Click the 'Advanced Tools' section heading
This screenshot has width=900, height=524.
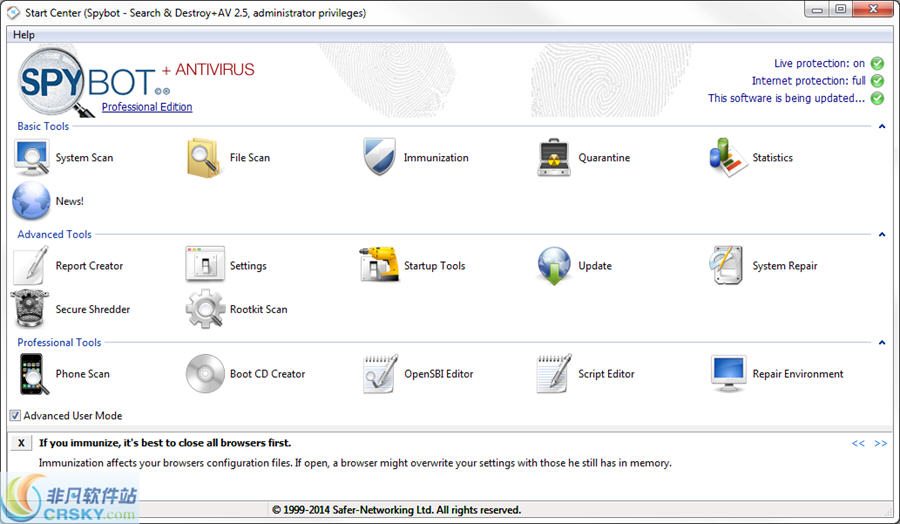[55, 234]
